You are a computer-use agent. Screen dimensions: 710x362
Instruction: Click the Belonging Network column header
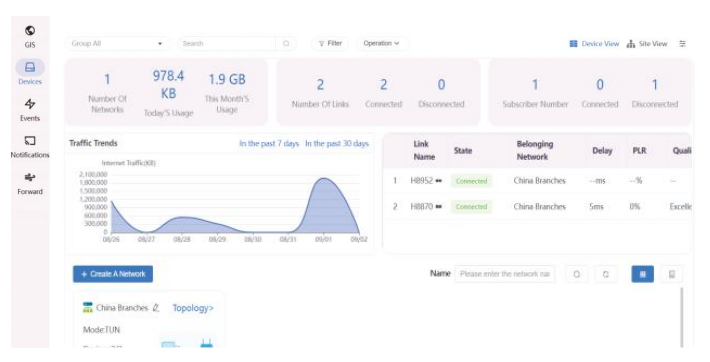click(x=535, y=150)
